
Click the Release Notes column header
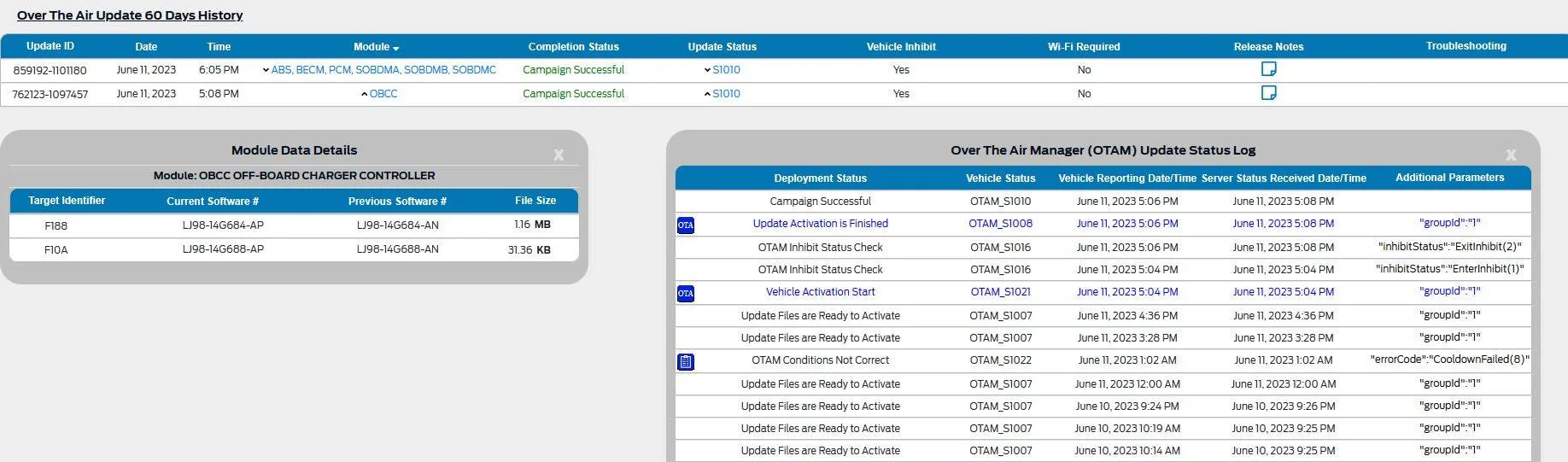[x=1268, y=47]
